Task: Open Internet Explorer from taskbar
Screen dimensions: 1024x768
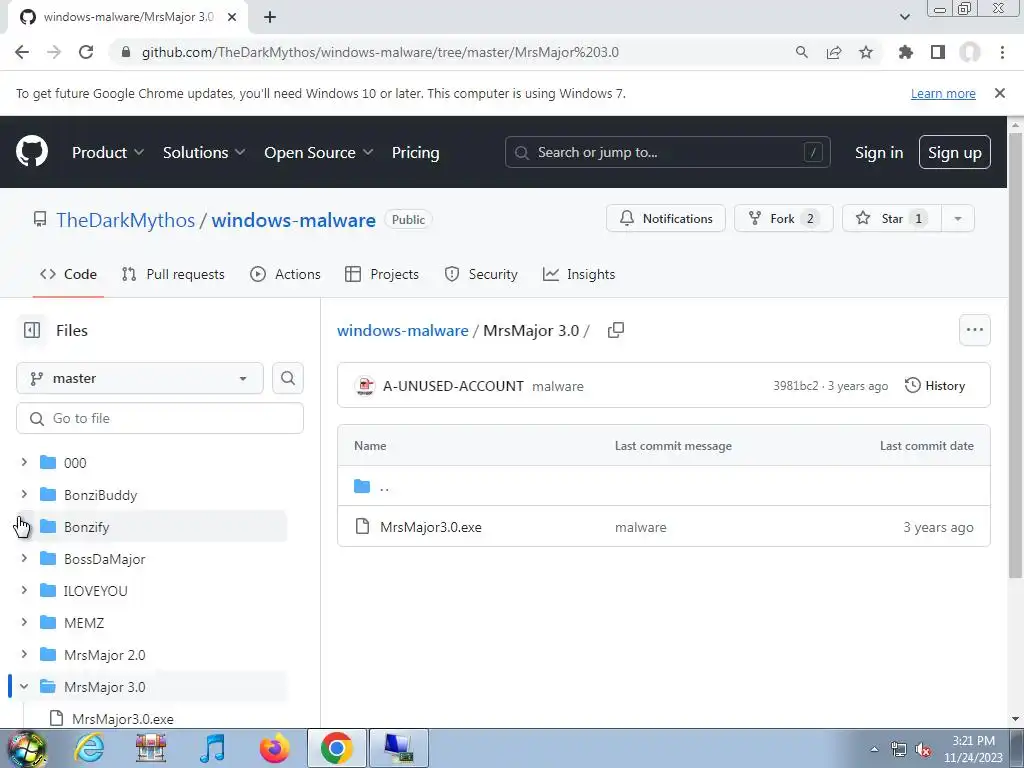Action: click(89, 748)
